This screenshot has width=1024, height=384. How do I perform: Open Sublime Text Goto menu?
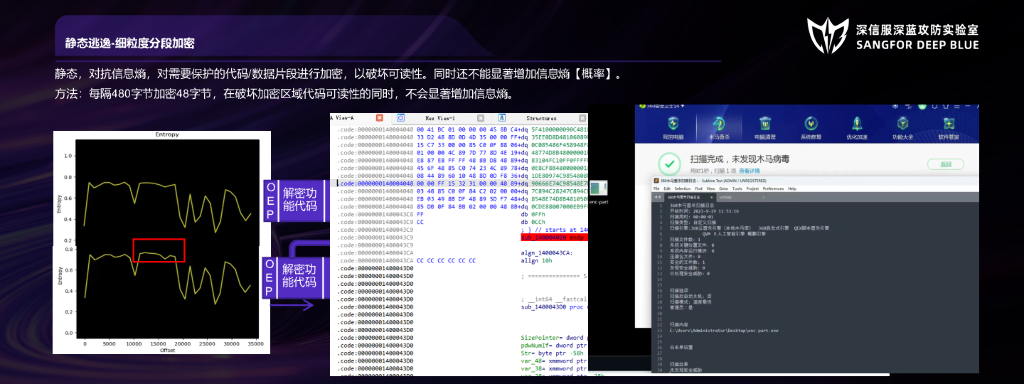[x=724, y=189]
